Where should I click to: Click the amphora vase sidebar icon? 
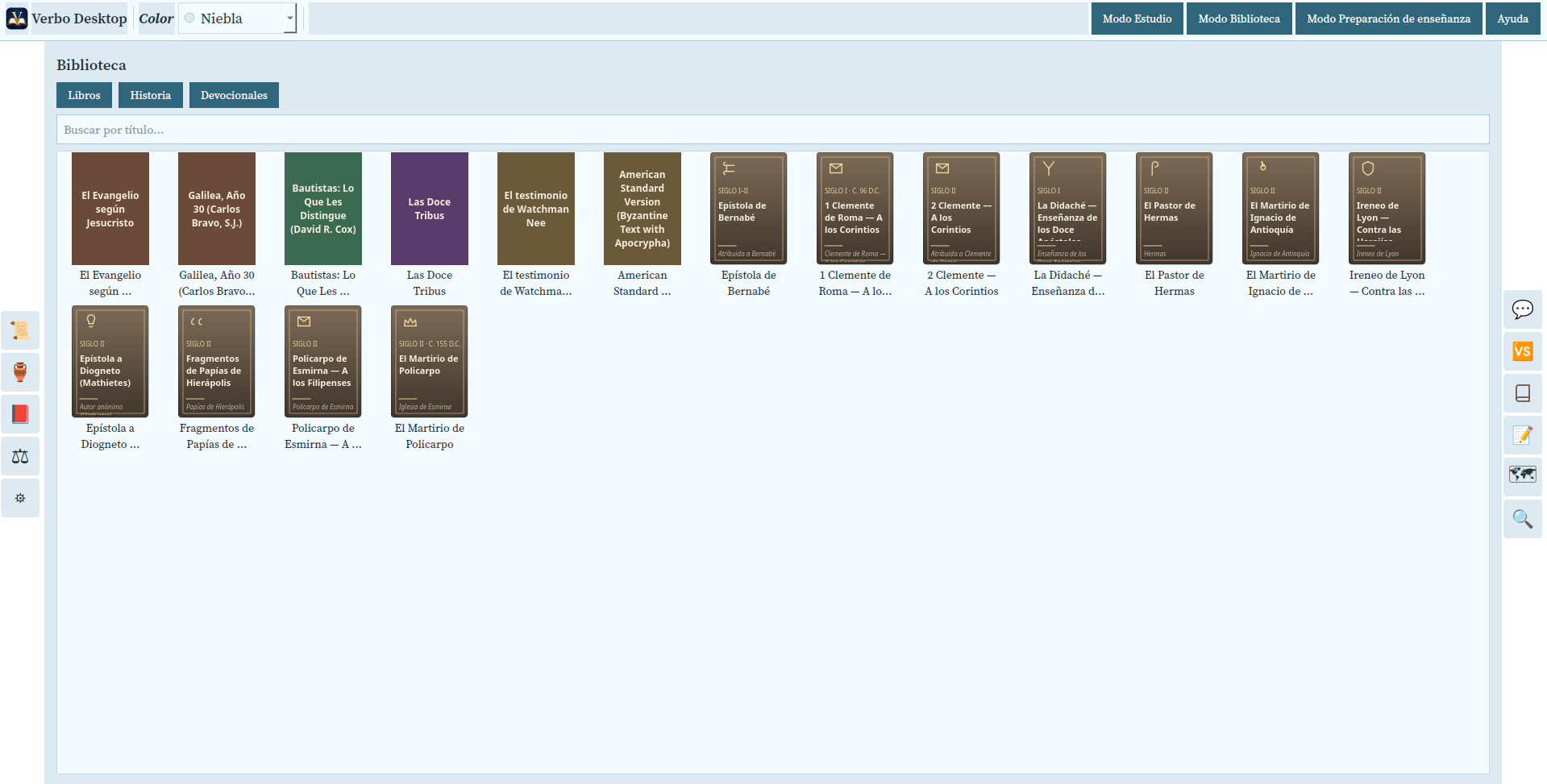coord(20,372)
